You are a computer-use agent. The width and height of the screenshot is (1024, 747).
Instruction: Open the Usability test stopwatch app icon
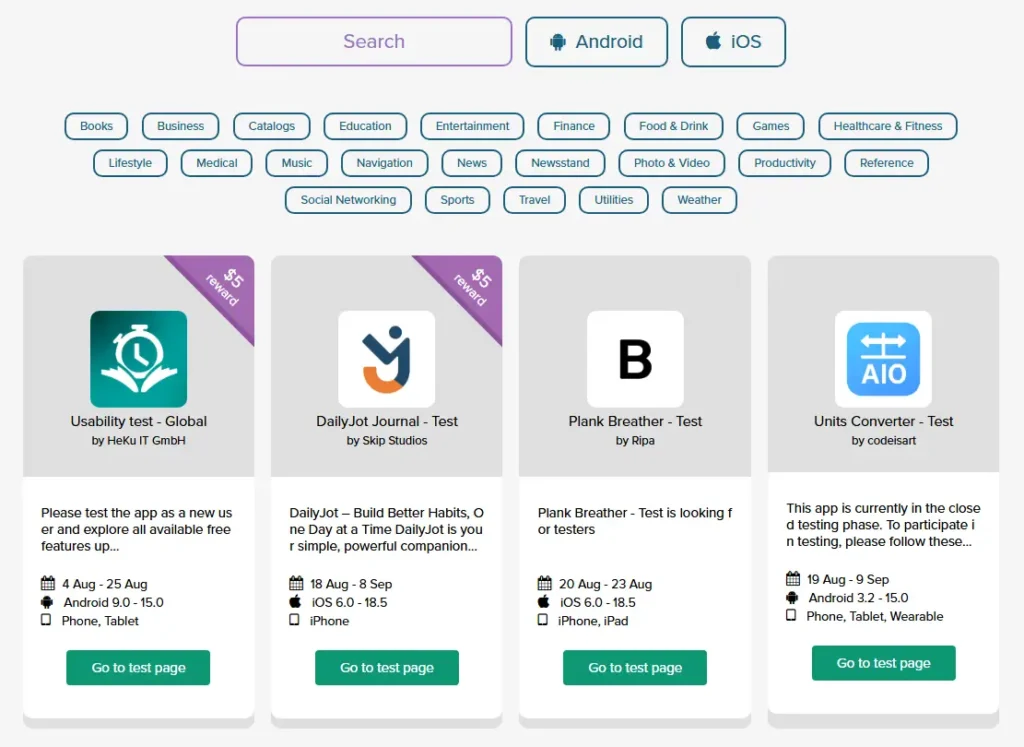(138, 359)
